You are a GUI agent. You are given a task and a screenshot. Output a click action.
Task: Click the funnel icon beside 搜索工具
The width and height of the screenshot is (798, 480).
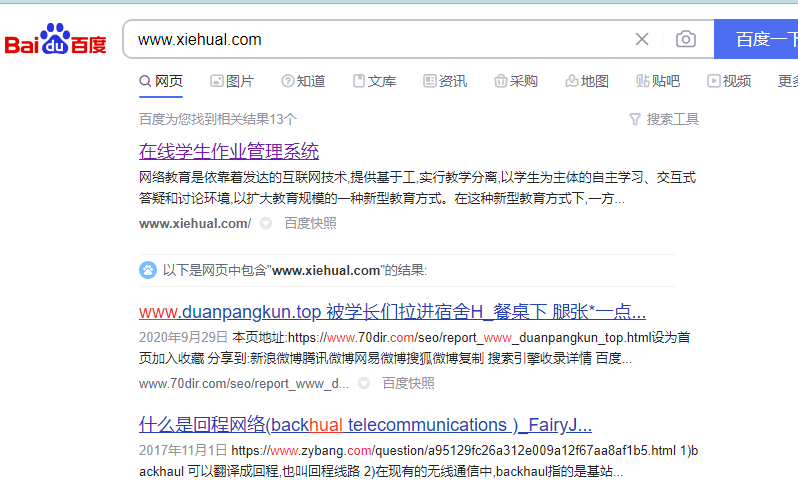(635, 120)
